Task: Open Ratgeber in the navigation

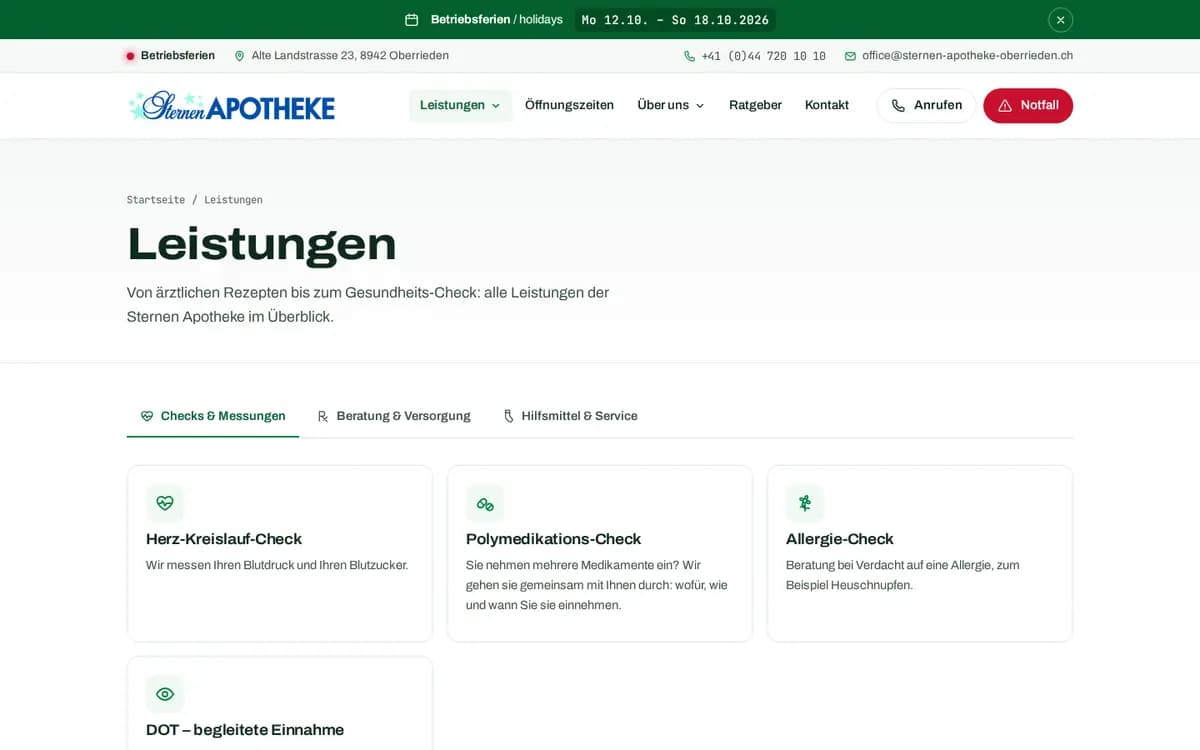Action: pyautogui.click(x=755, y=105)
